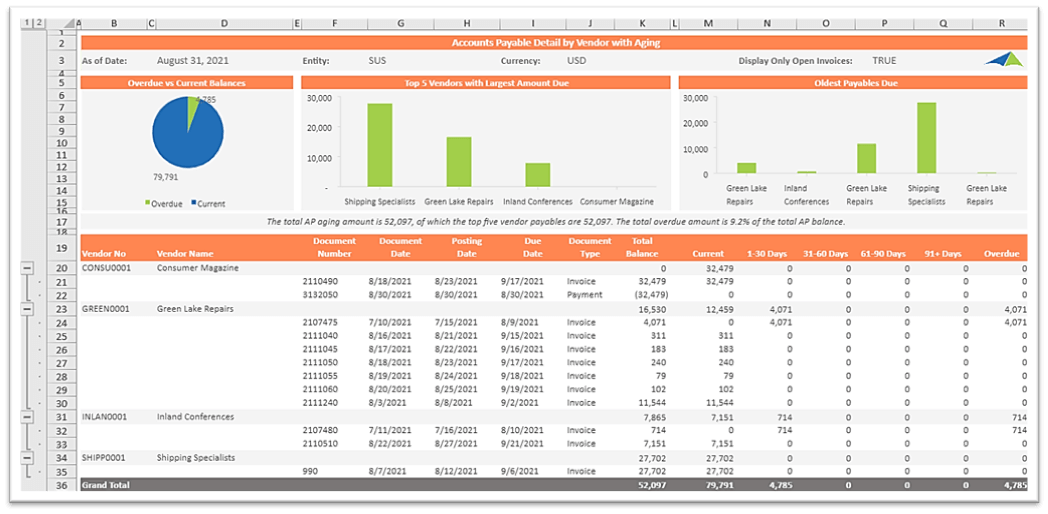The image size is (1048, 514).
Task: Collapse the Green Lake Repairs row group
Action: [27, 309]
